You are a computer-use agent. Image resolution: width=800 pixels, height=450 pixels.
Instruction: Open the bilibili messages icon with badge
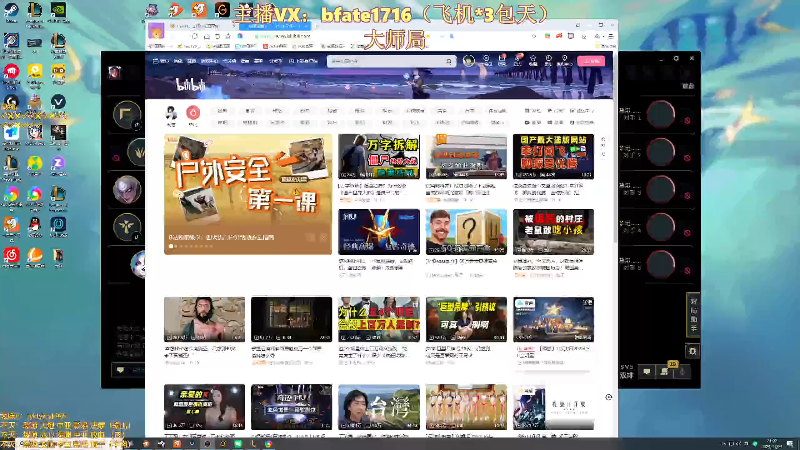(x=502, y=60)
